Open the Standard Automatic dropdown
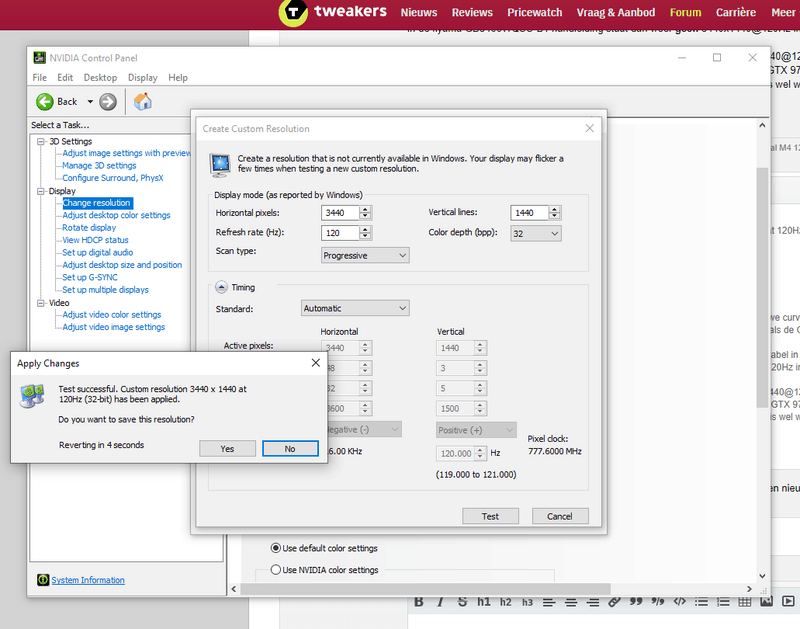Image resolution: width=800 pixels, height=629 pixels. click(x=355, y=308)
